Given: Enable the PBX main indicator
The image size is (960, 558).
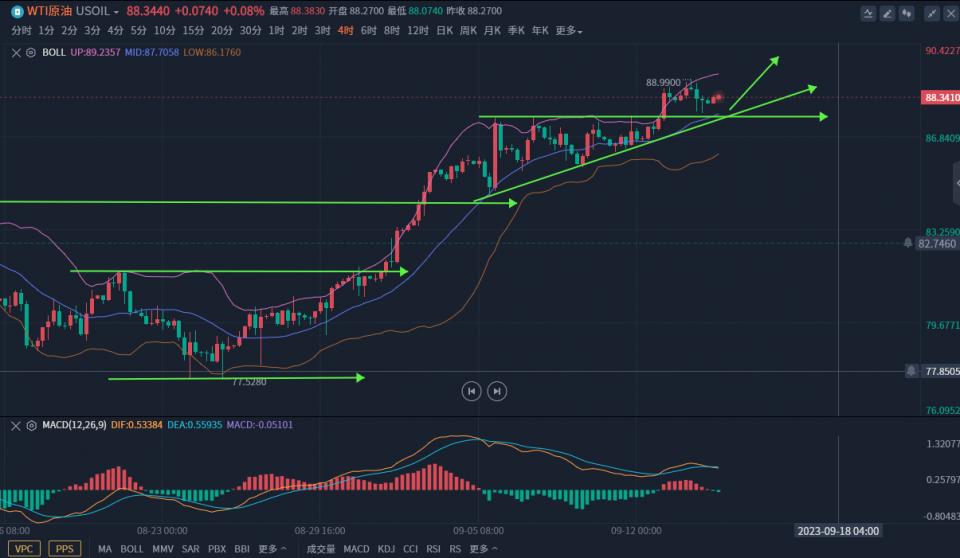Looking at the screenshot, I should pyautogui.click(x=217, y=549).
